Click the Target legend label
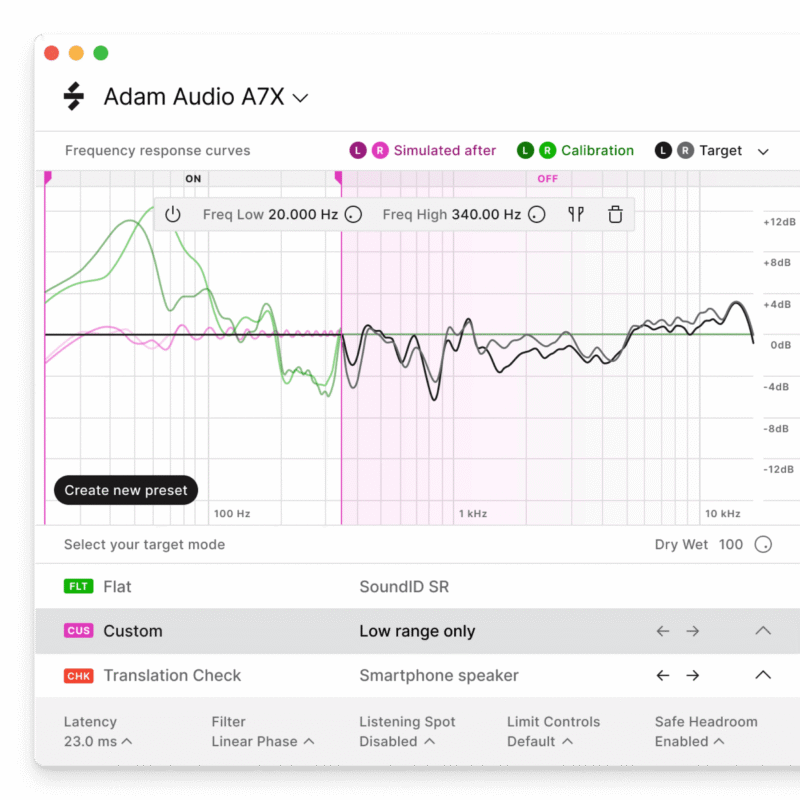 (720, 151)
